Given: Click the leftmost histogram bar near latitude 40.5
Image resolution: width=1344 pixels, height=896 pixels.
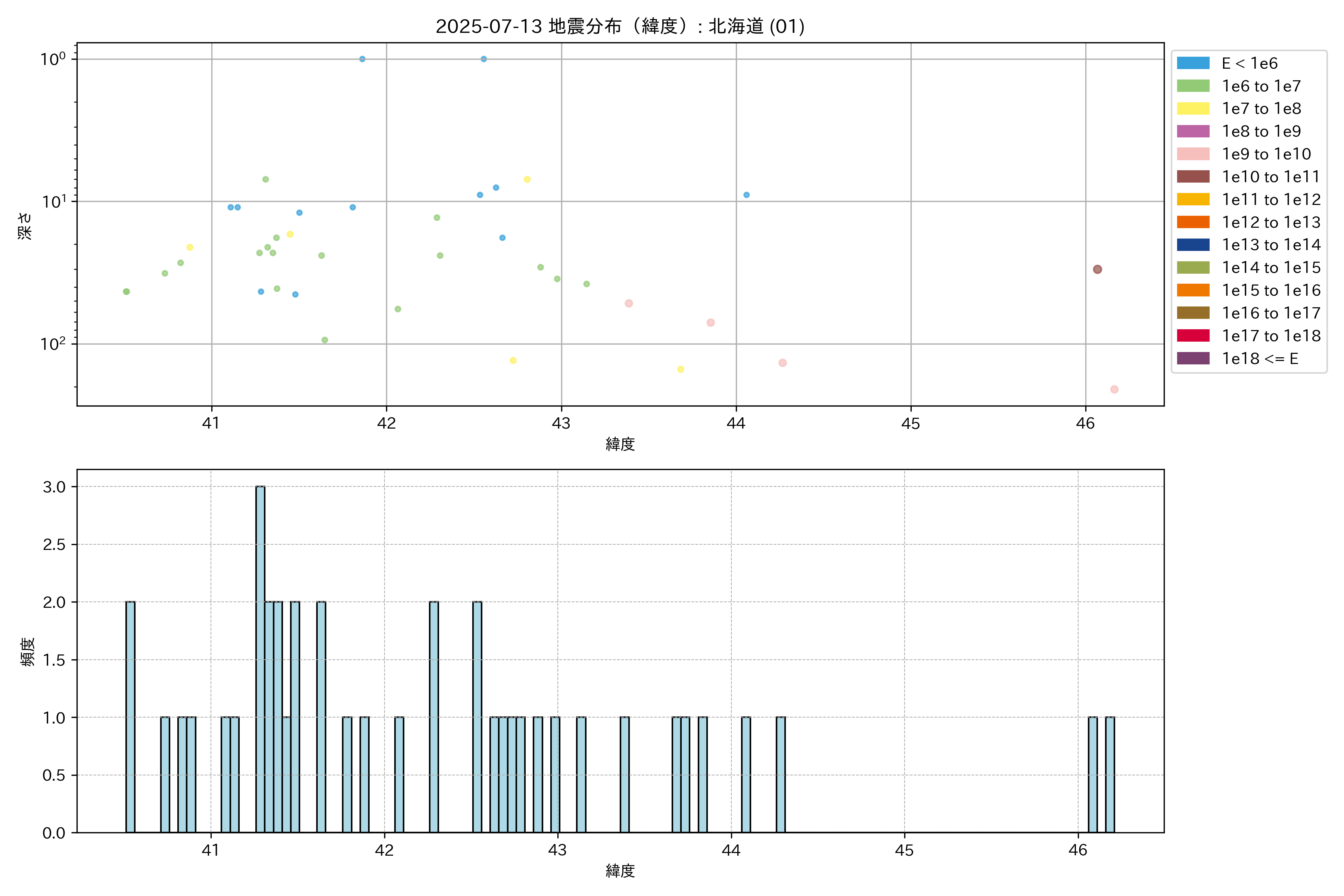Looking at the screenshot, I should tap(130, 717).
